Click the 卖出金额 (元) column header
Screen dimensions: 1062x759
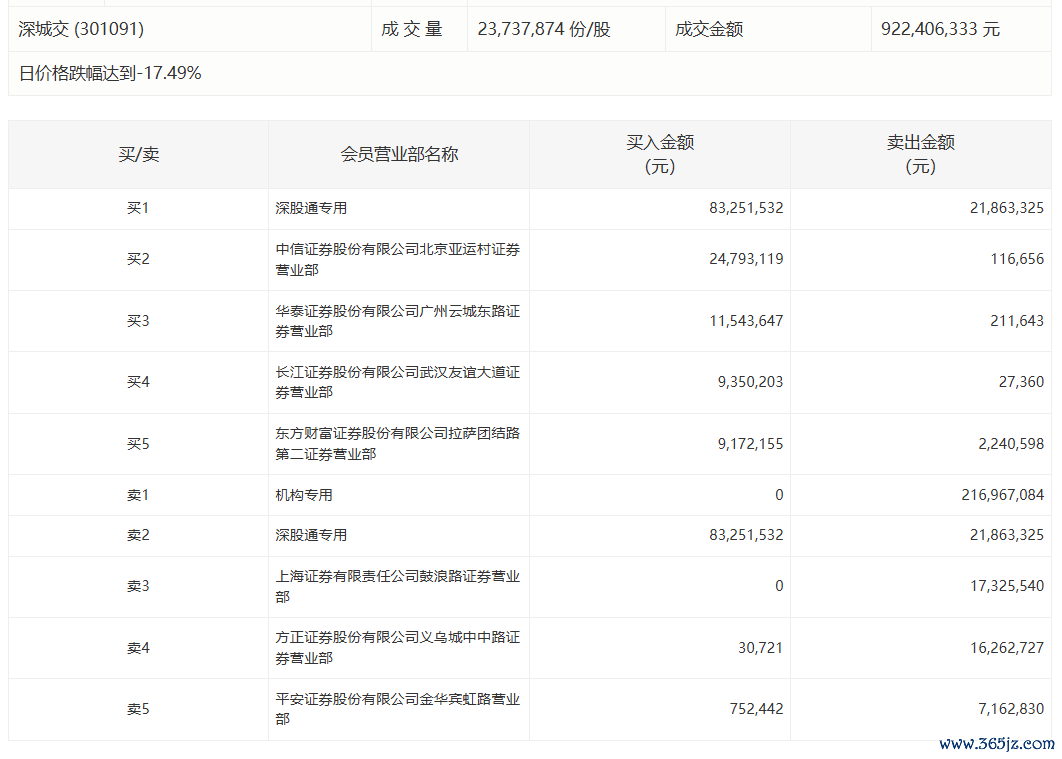tap(920, 155)
